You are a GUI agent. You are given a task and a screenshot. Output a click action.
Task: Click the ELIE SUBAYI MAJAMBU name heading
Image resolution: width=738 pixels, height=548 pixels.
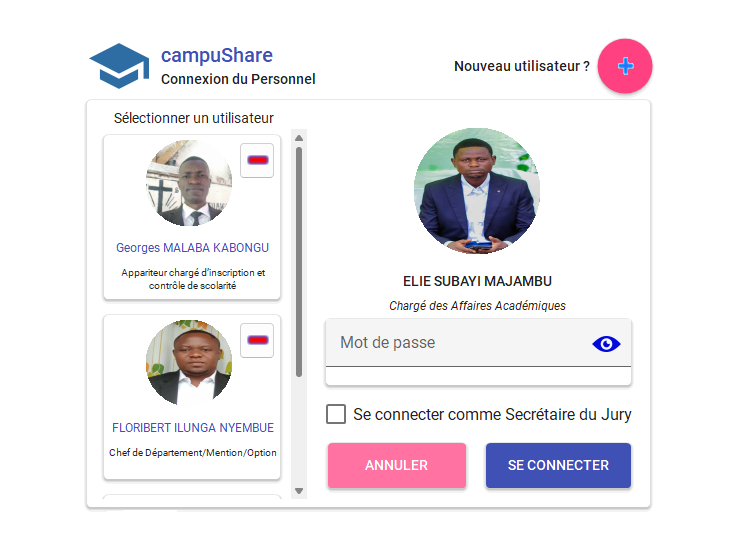pyautogui.click(x=477, y=281)
